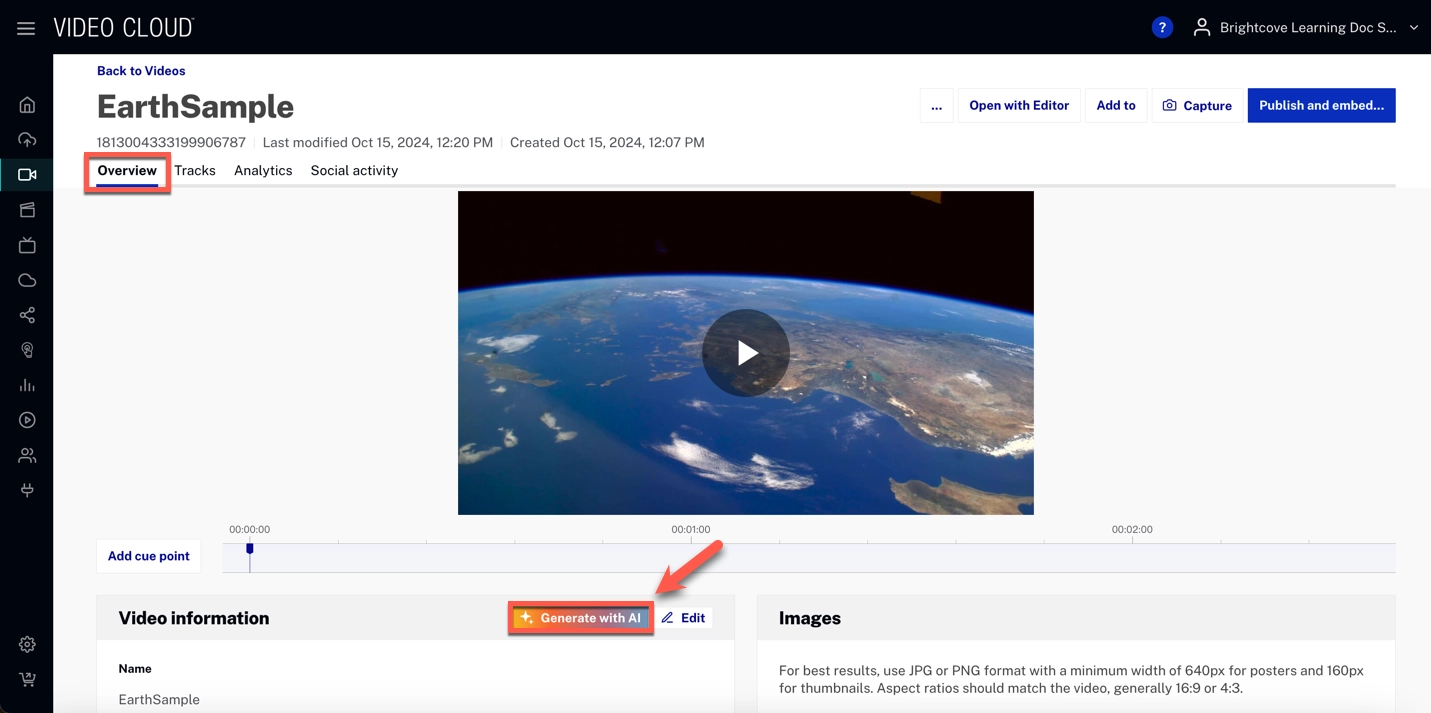Open the Analytics bar chart icon

coord(27,385)
